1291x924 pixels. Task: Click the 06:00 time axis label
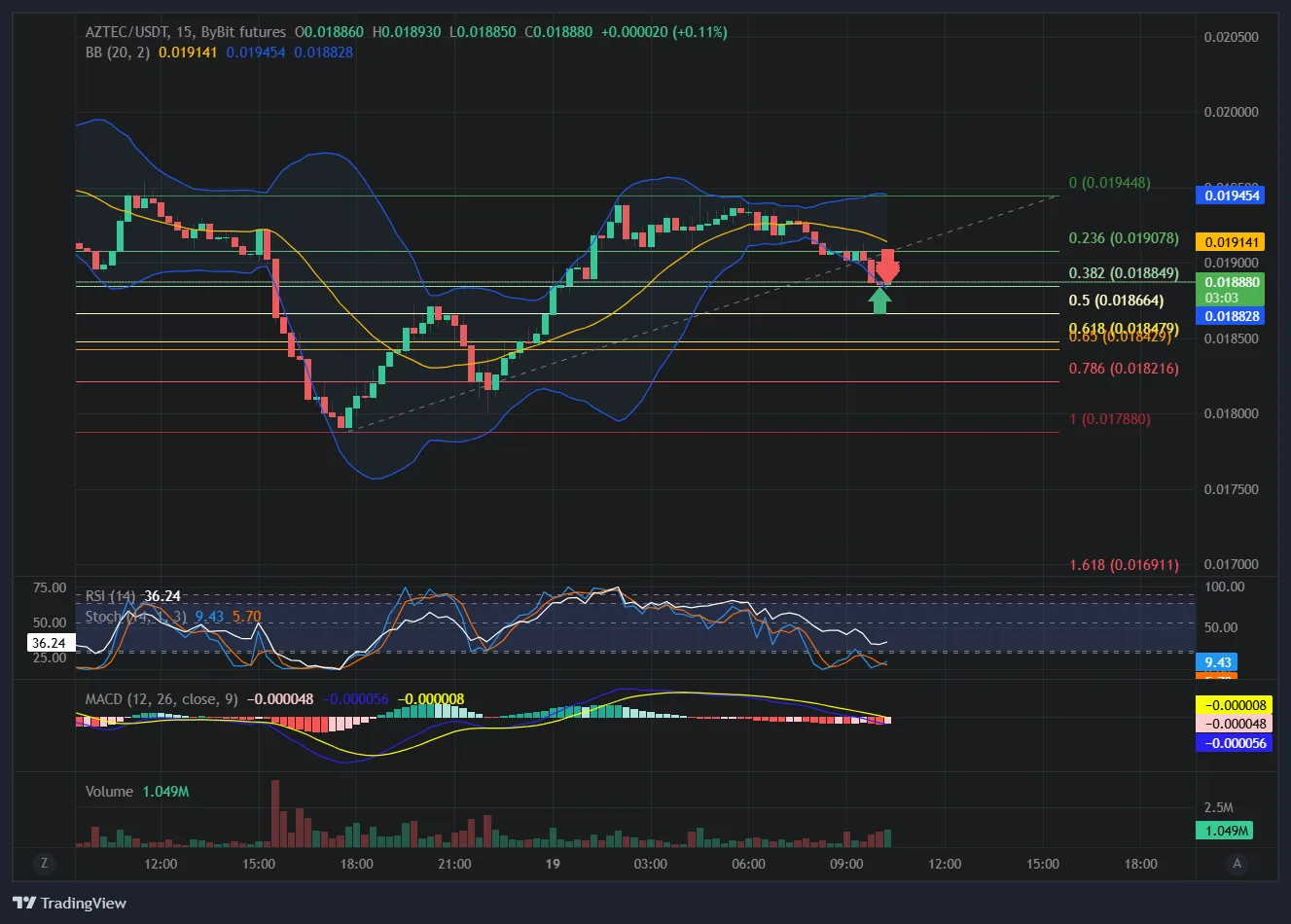tap(748, 864)
